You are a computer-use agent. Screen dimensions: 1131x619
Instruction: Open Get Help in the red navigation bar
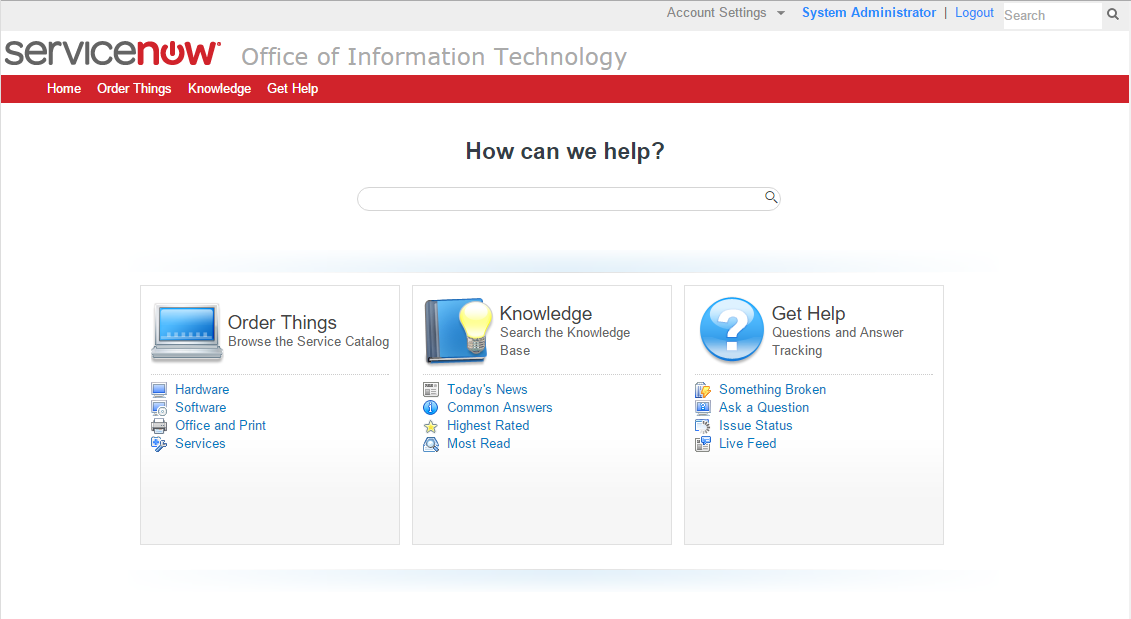pos(292,89)
